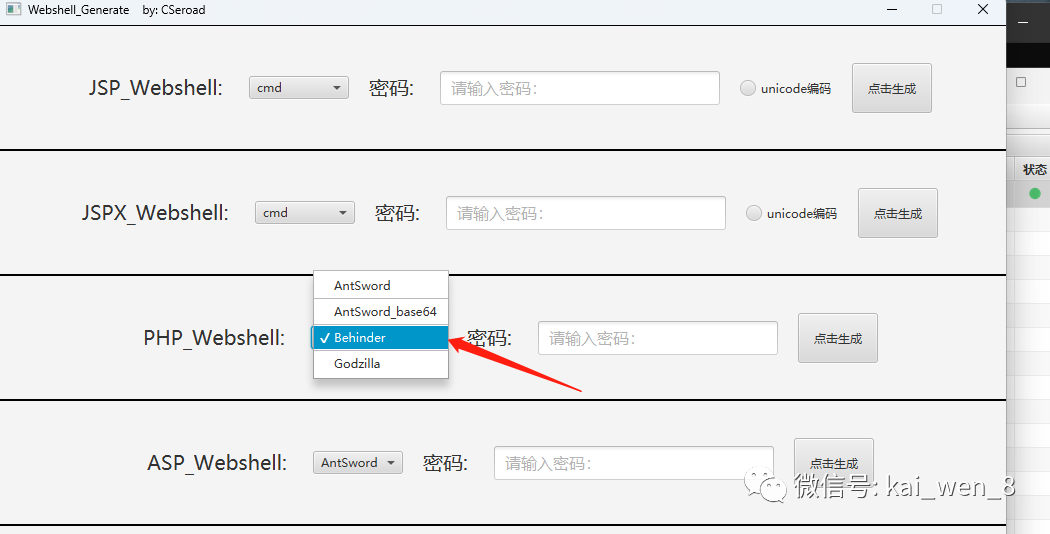This screenshot has width=1050, height=534.
Task: Choose AntSword_base64 in the PHP dropdown list
Action: [x=380, y=312]
